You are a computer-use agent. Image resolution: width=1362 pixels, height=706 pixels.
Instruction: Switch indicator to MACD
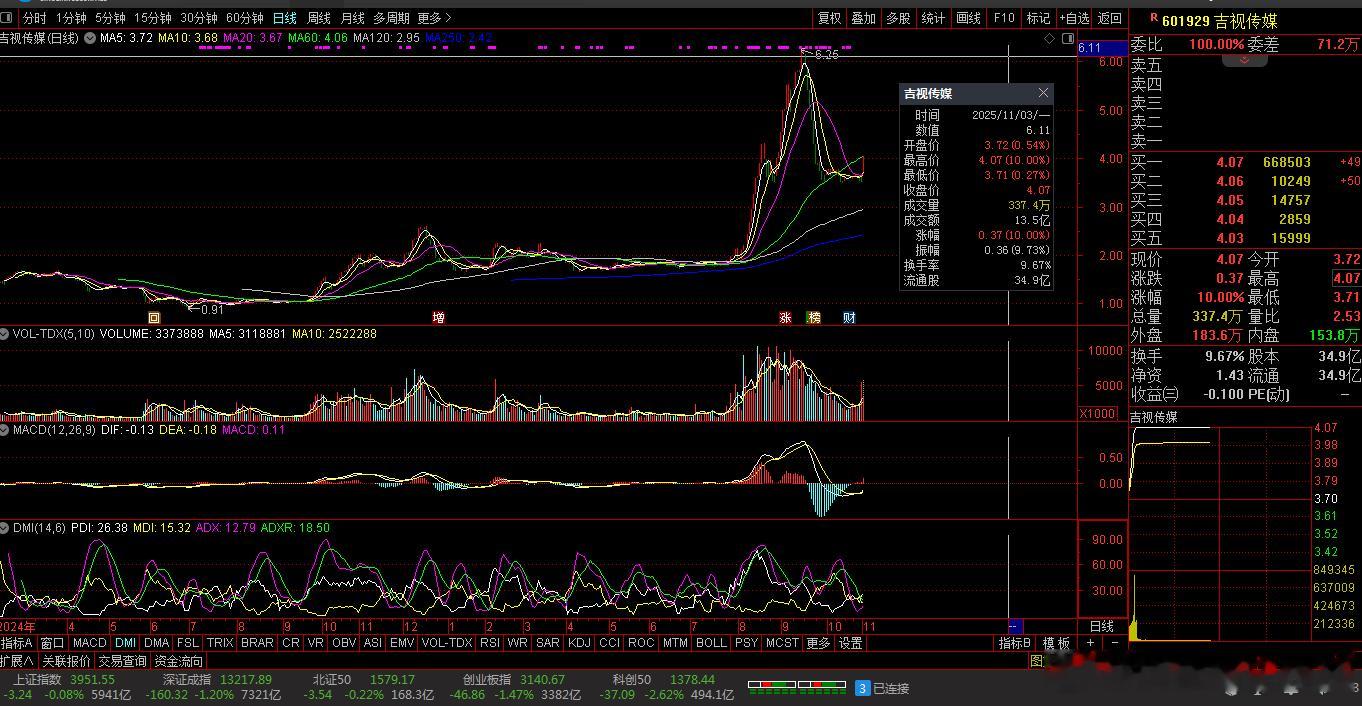[90, 643]
